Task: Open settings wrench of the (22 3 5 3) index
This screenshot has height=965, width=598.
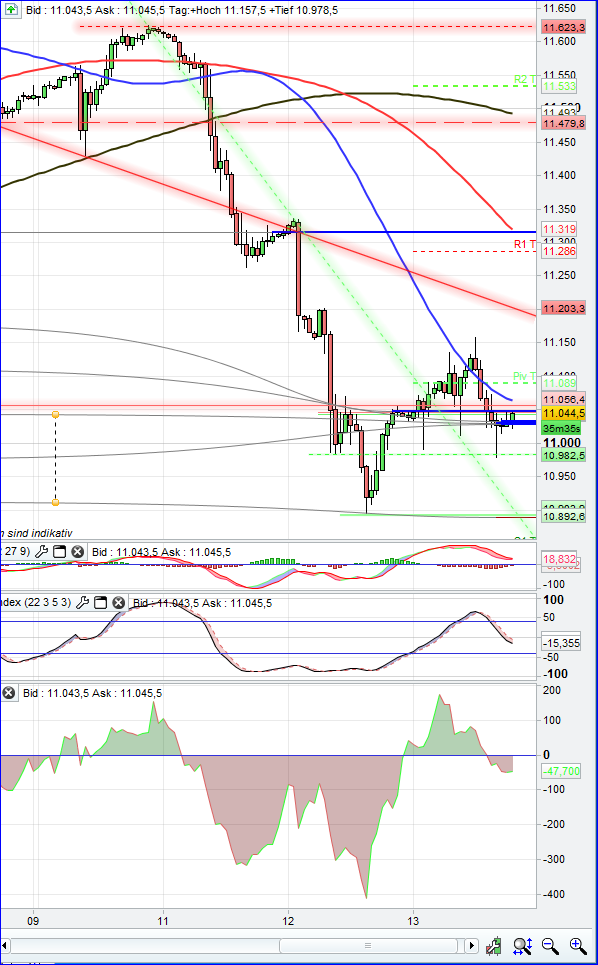Action: (x=82, y=603)
